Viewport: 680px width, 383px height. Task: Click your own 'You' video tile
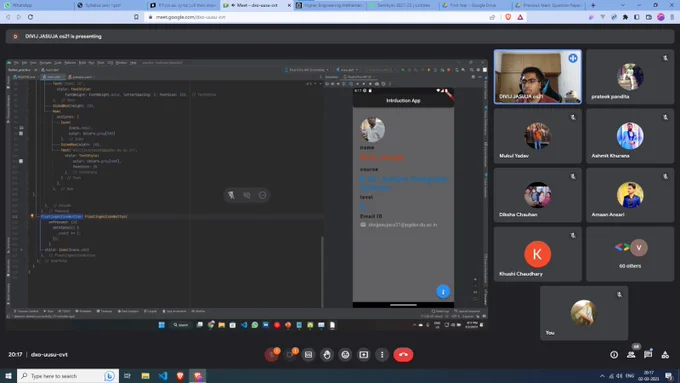tap(584, 313)
